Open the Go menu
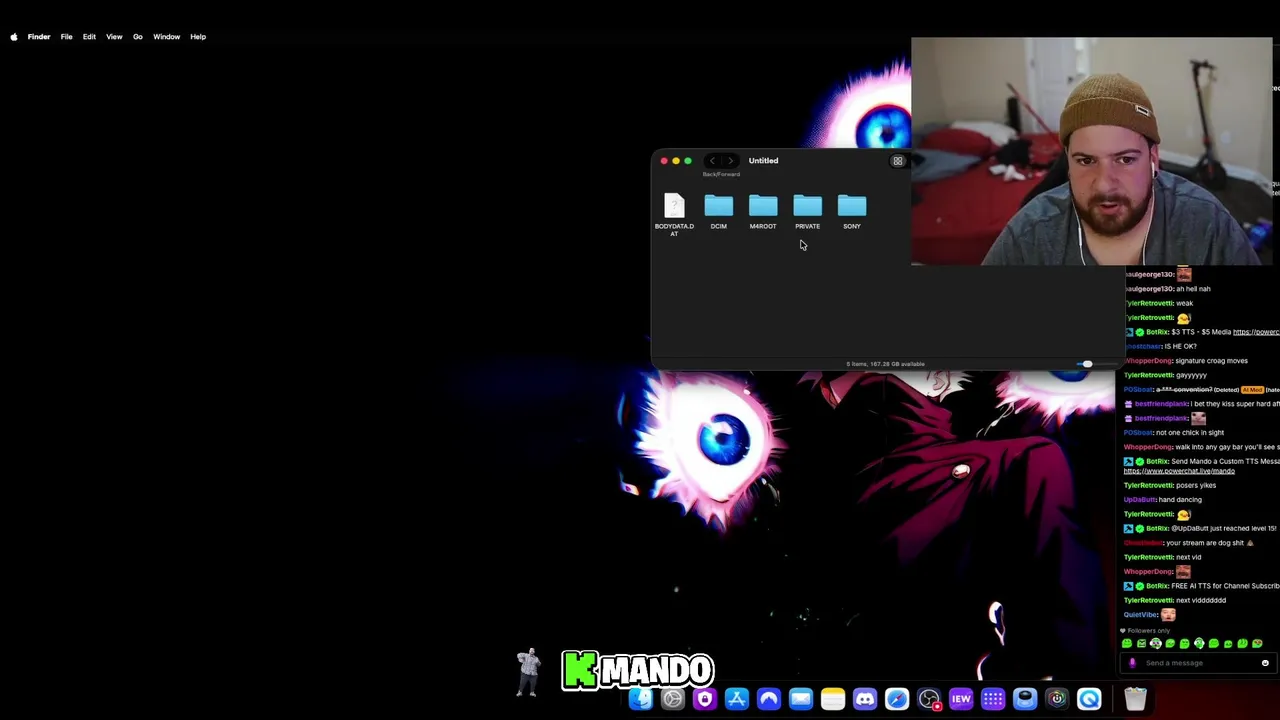This screenshot has width=1280, height=720. 138,37
